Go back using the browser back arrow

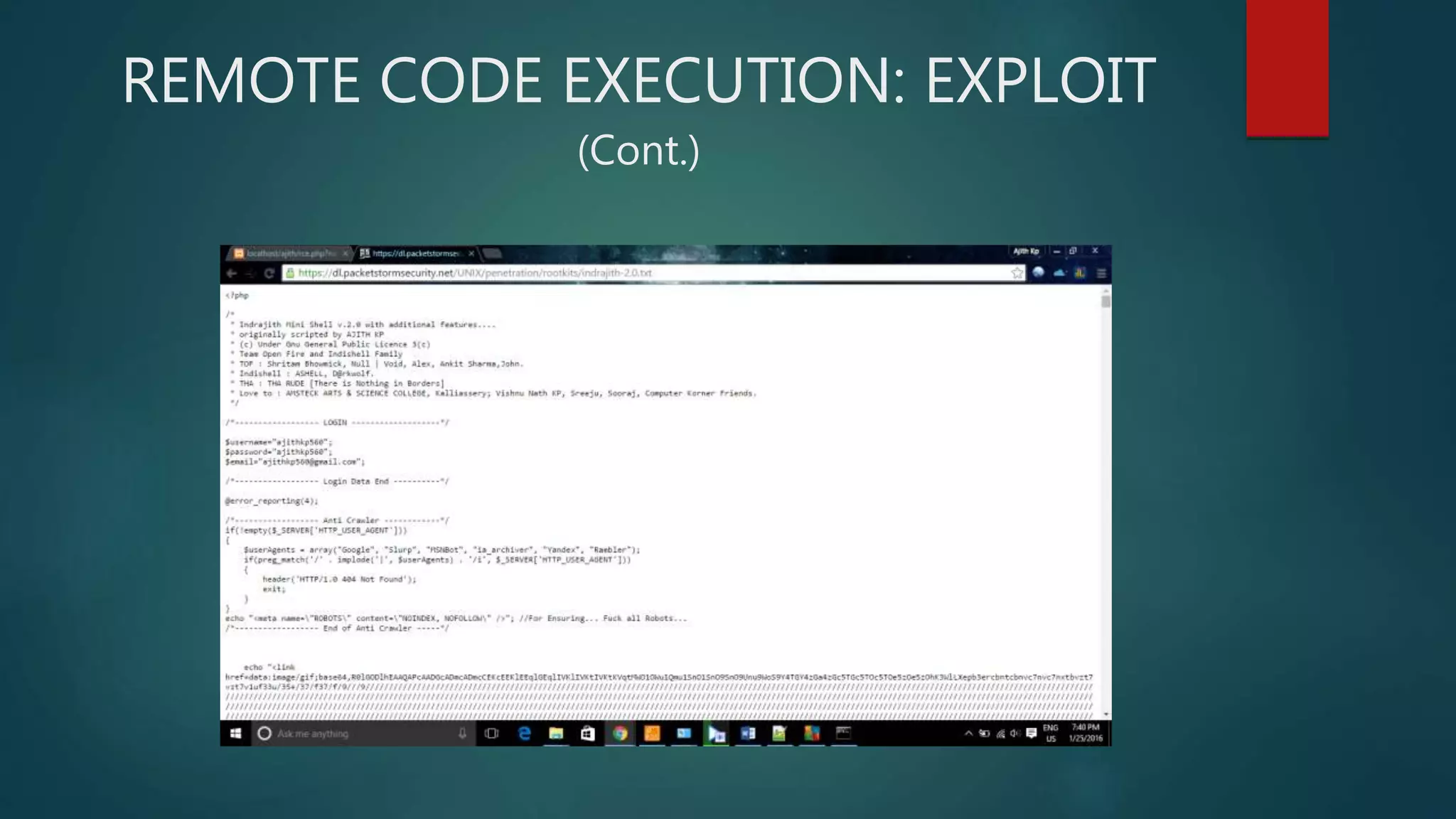click(231, 273)
